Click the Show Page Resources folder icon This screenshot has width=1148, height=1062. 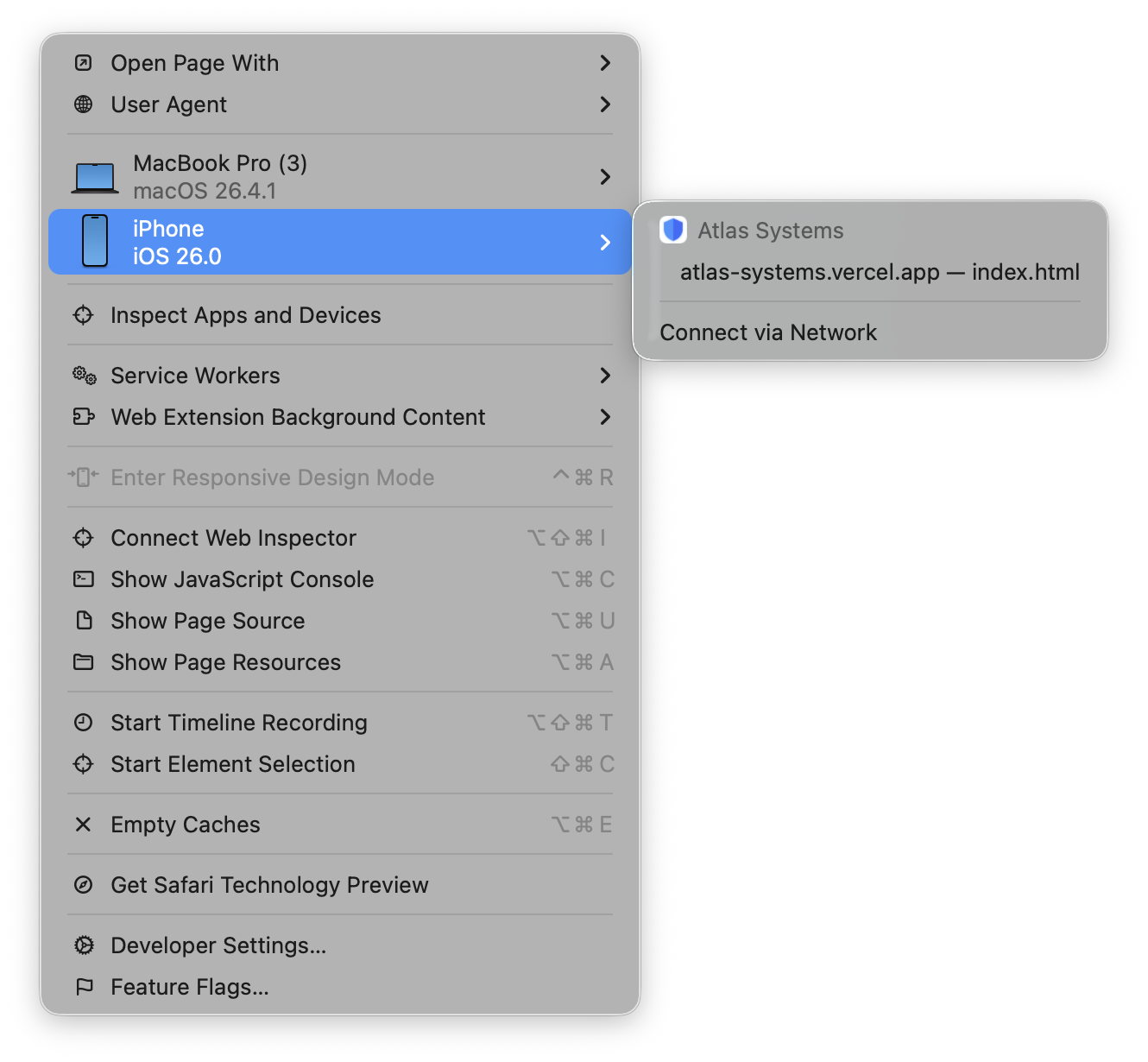click(x=84, y=662)
